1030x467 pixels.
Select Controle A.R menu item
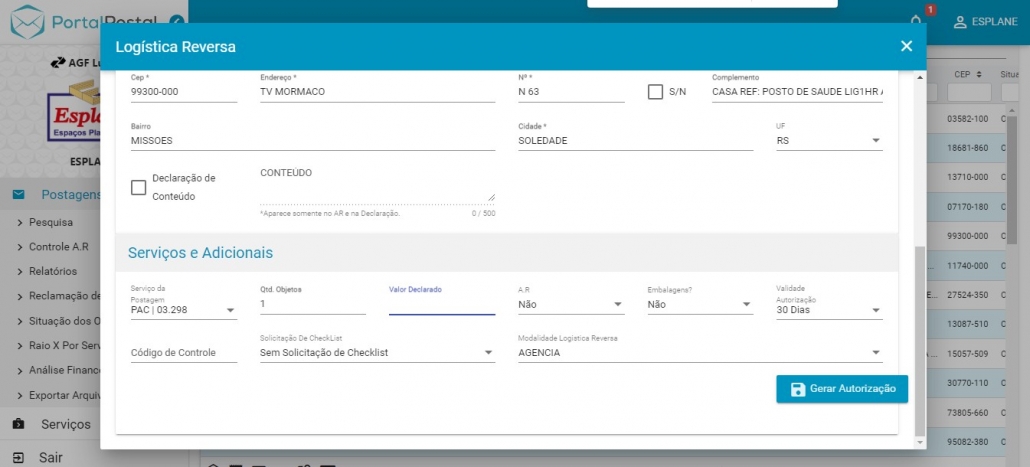coord(58,246)
